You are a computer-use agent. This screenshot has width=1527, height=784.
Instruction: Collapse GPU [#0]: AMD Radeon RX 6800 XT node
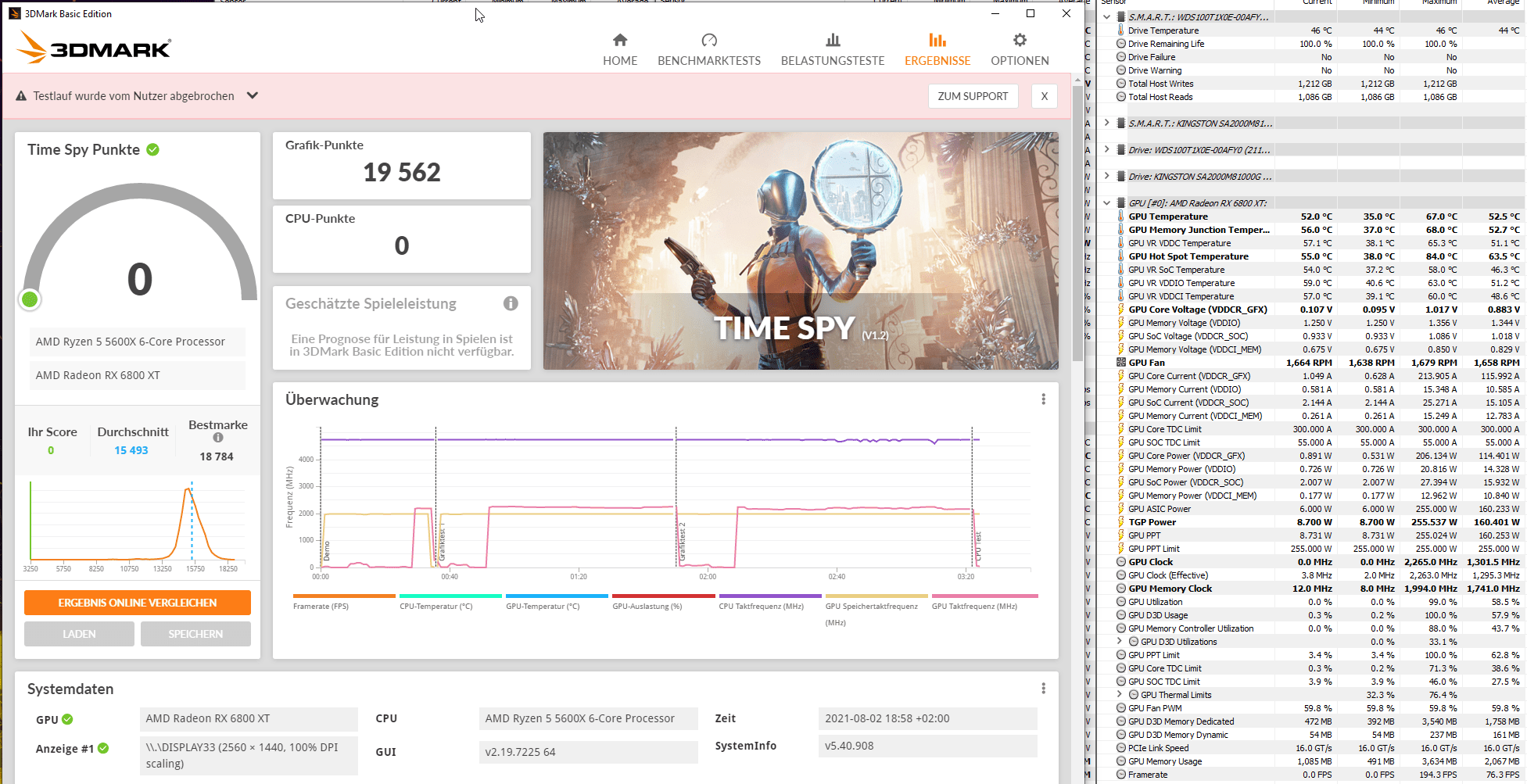[1106, 202]
